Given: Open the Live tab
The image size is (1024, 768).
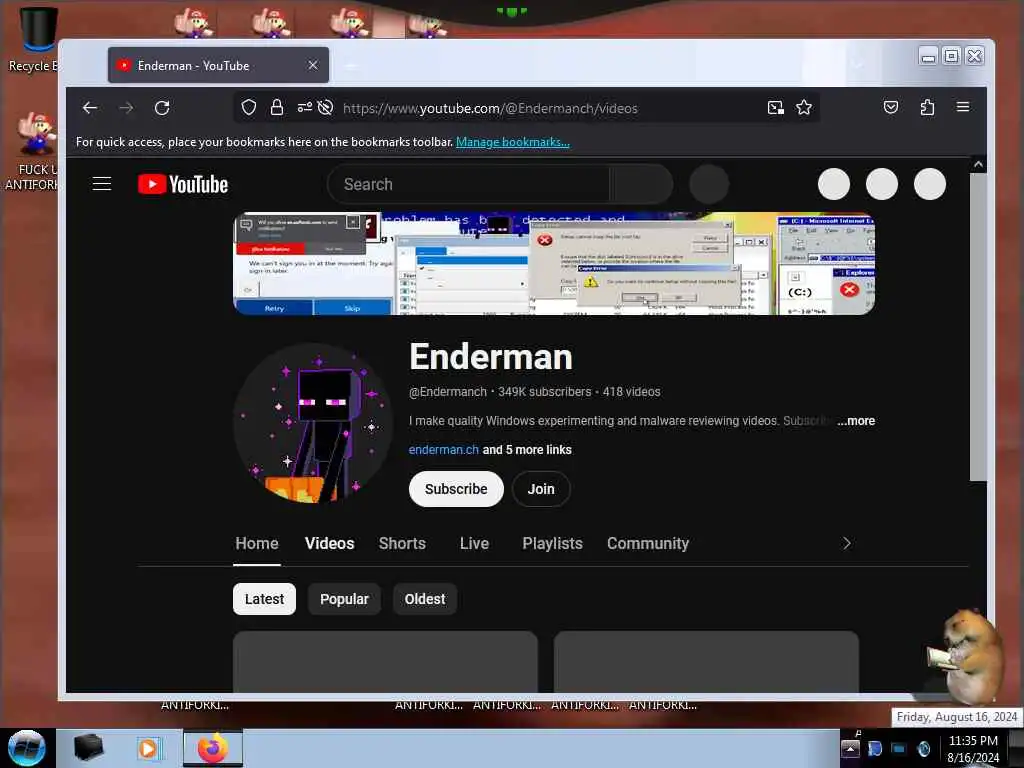Looking at the screenshot, I should tap(474, 543).
